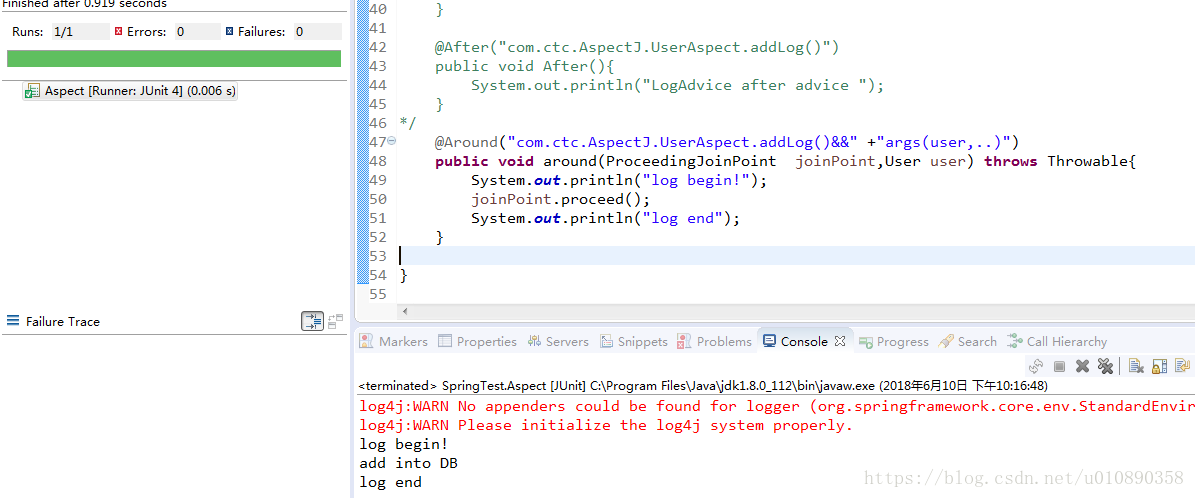Open the Call Hierarchy tab

1057,342
